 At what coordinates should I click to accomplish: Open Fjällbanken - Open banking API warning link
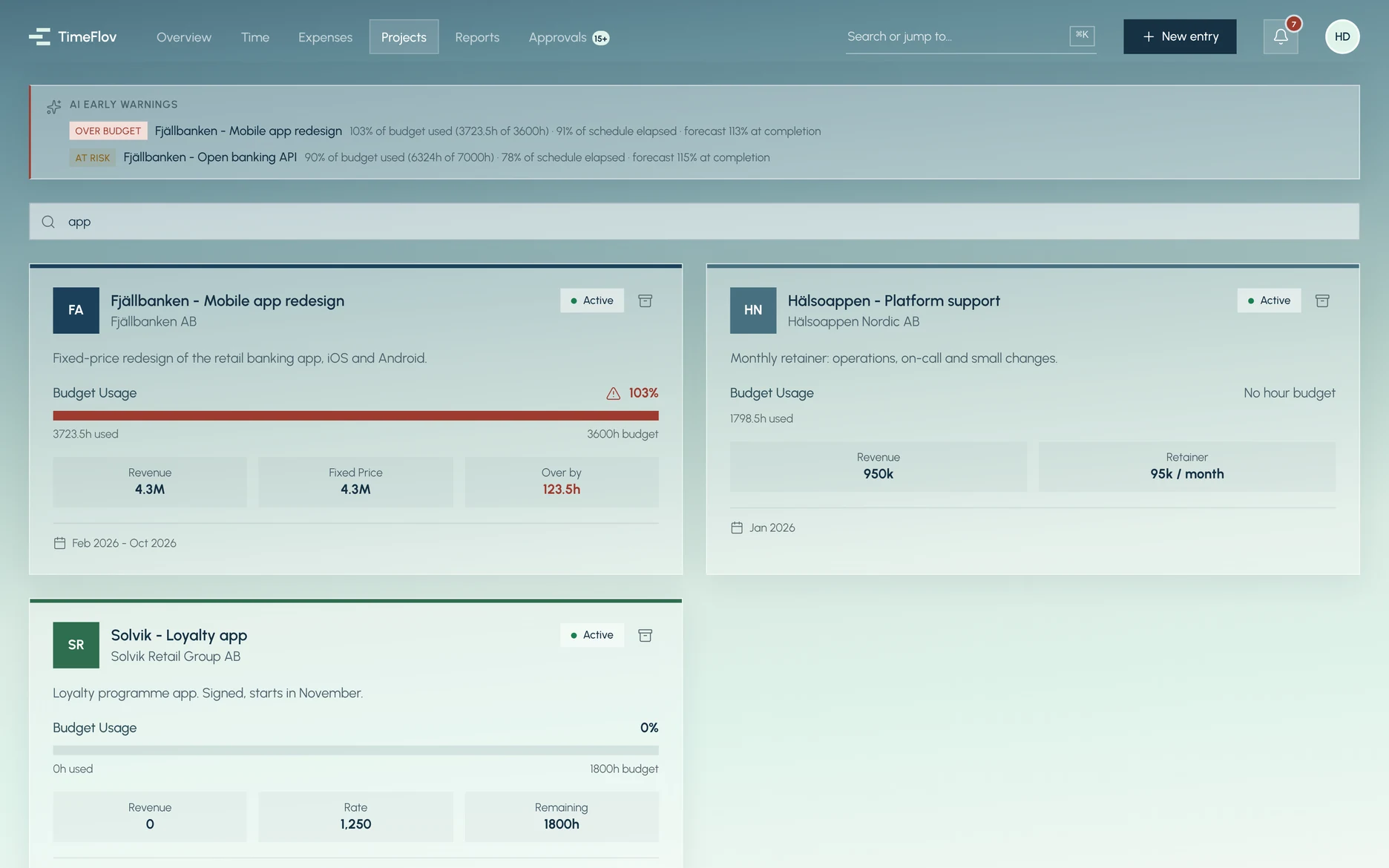pyautogui.click(x=210, y=157)
